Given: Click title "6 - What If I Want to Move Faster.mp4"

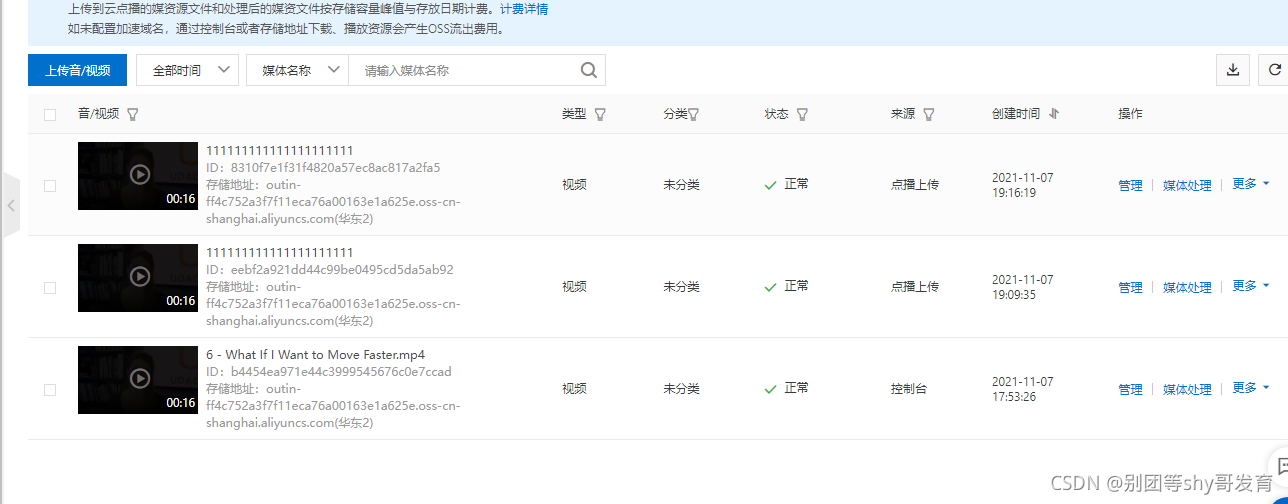Looking at the screenshot, I should point(315,355).
